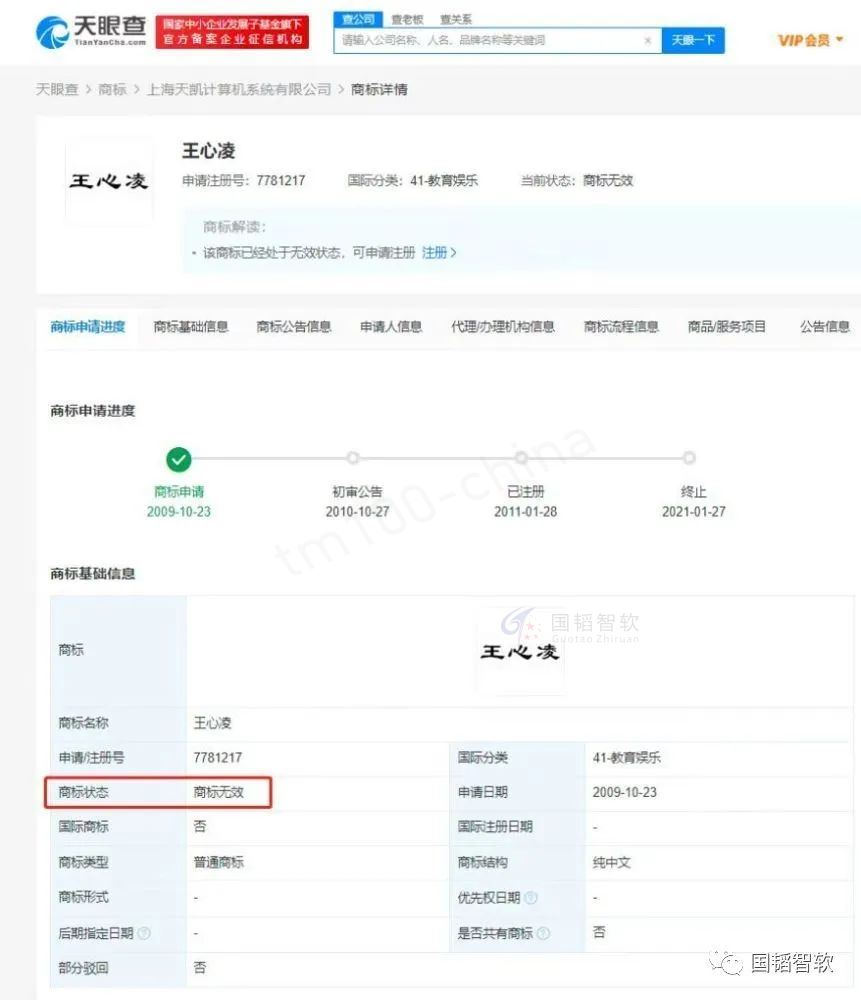Click the 商标申请进度 section heading

click(92, 411)
